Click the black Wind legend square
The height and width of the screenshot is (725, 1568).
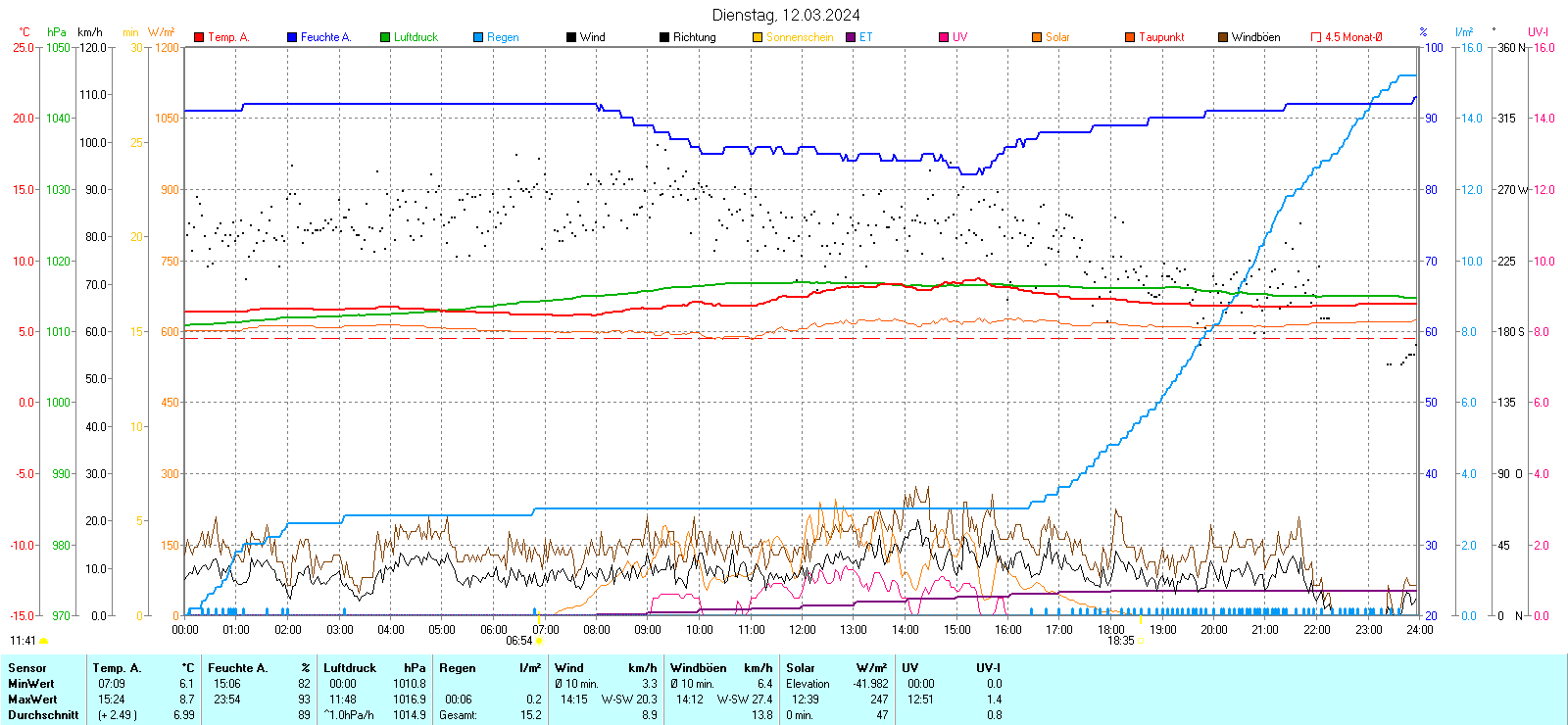tap(571, 37)
